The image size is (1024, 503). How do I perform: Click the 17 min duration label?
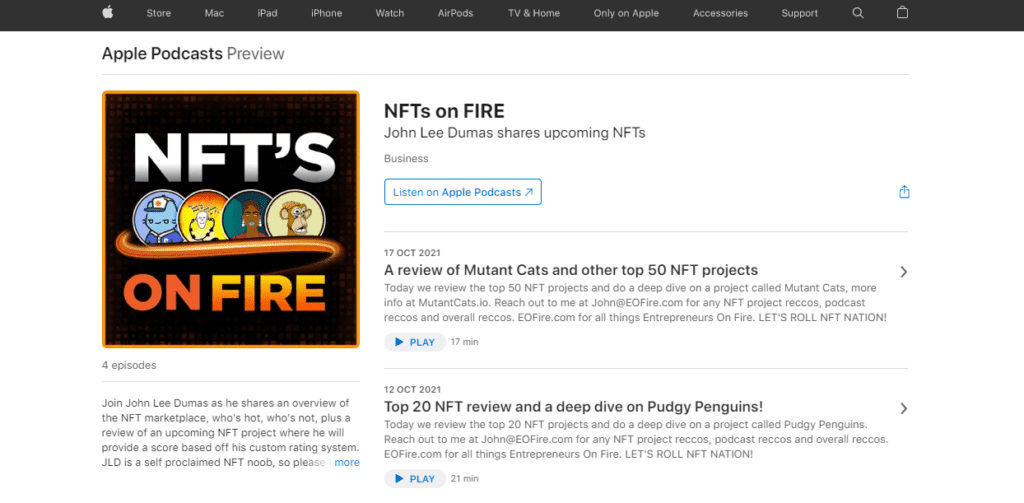click(x=464, y=342)
